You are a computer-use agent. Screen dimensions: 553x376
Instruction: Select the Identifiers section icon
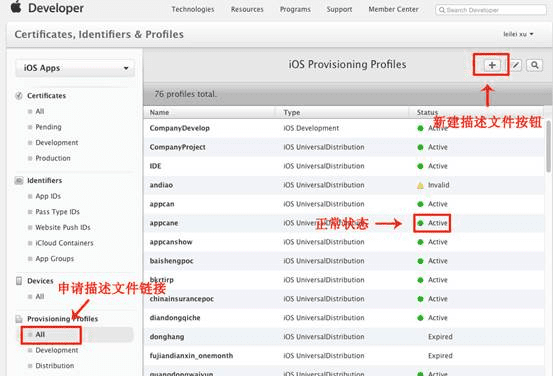(19, 181)
